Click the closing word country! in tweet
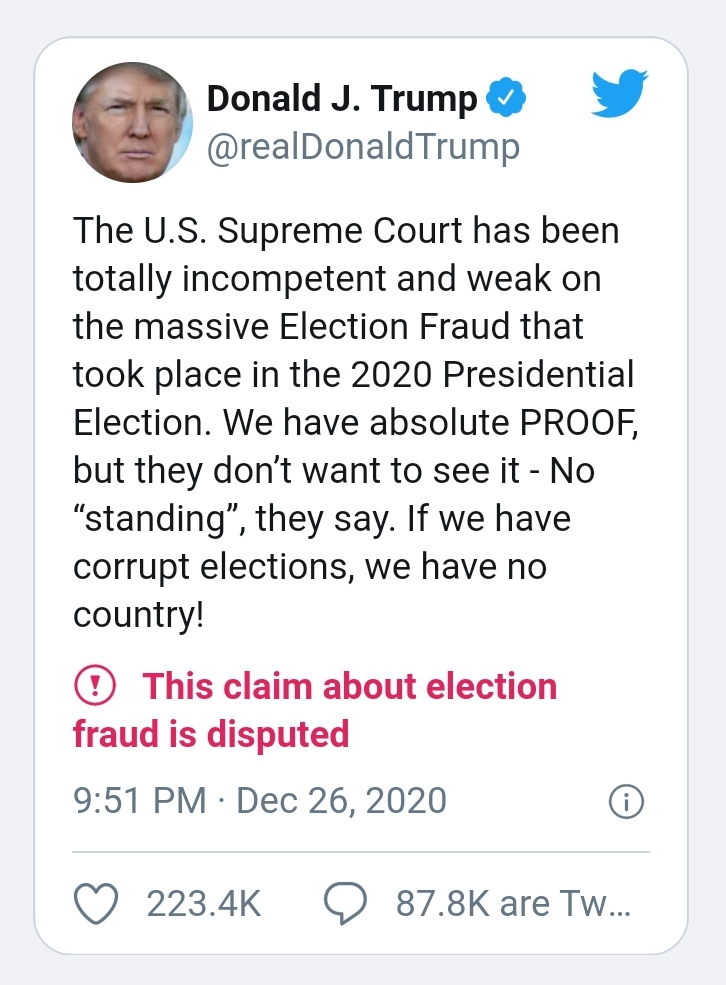Screen dimensions: 726x985 click(x=138, y=613)
